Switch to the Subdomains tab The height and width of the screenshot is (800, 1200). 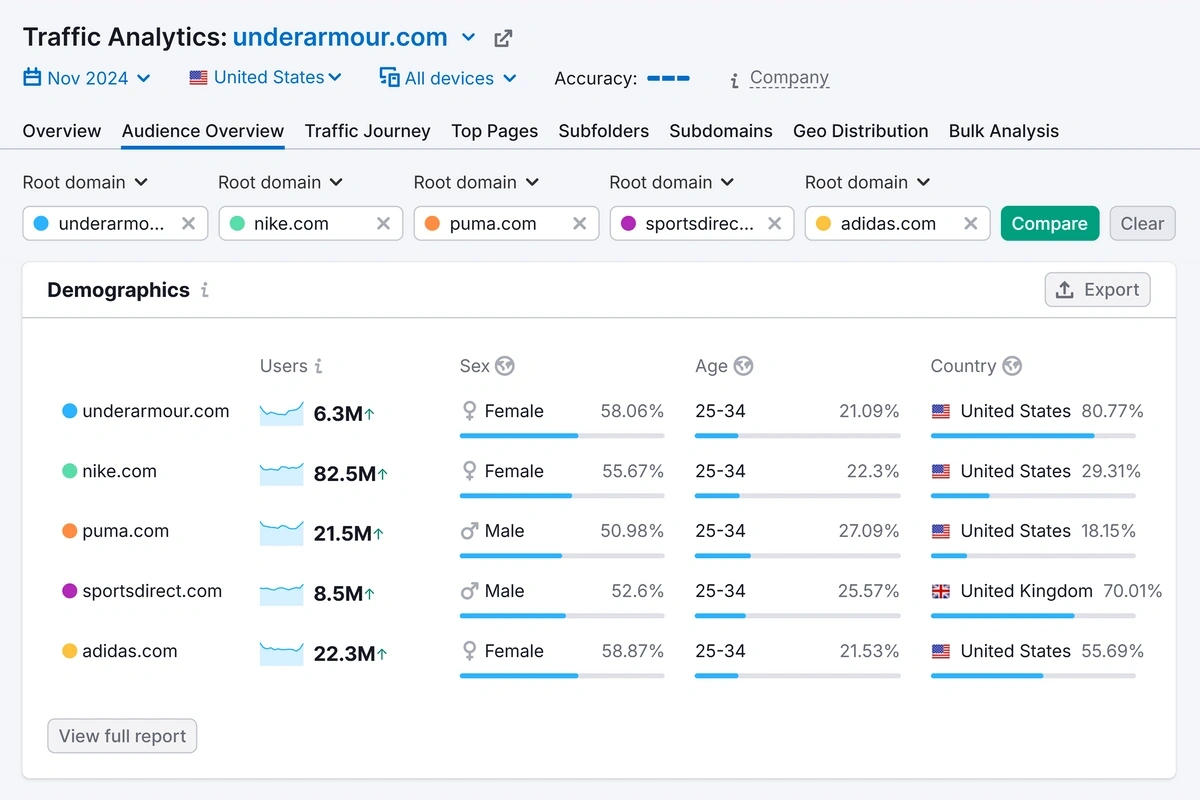pyautogui.click(x=721, y=131)
